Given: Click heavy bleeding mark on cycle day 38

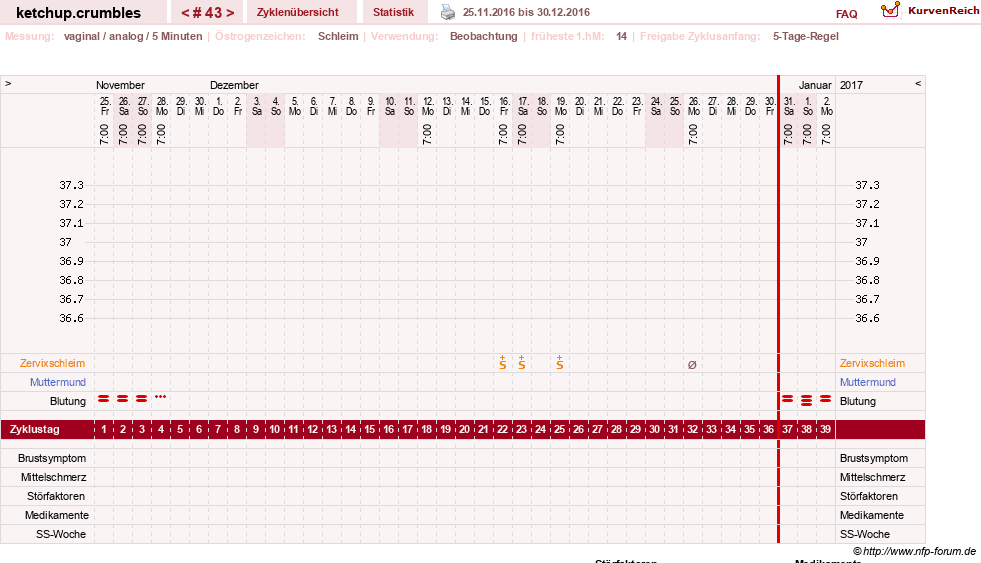Looking at the screenshot, I should tap(806, 400).
